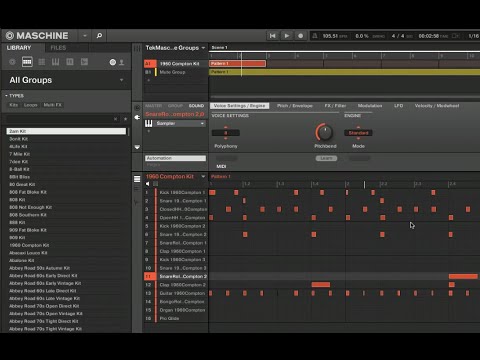Open the Voice Settings / Engine page
This screenshot has width=480, height=360.
(x=239, y=106)
